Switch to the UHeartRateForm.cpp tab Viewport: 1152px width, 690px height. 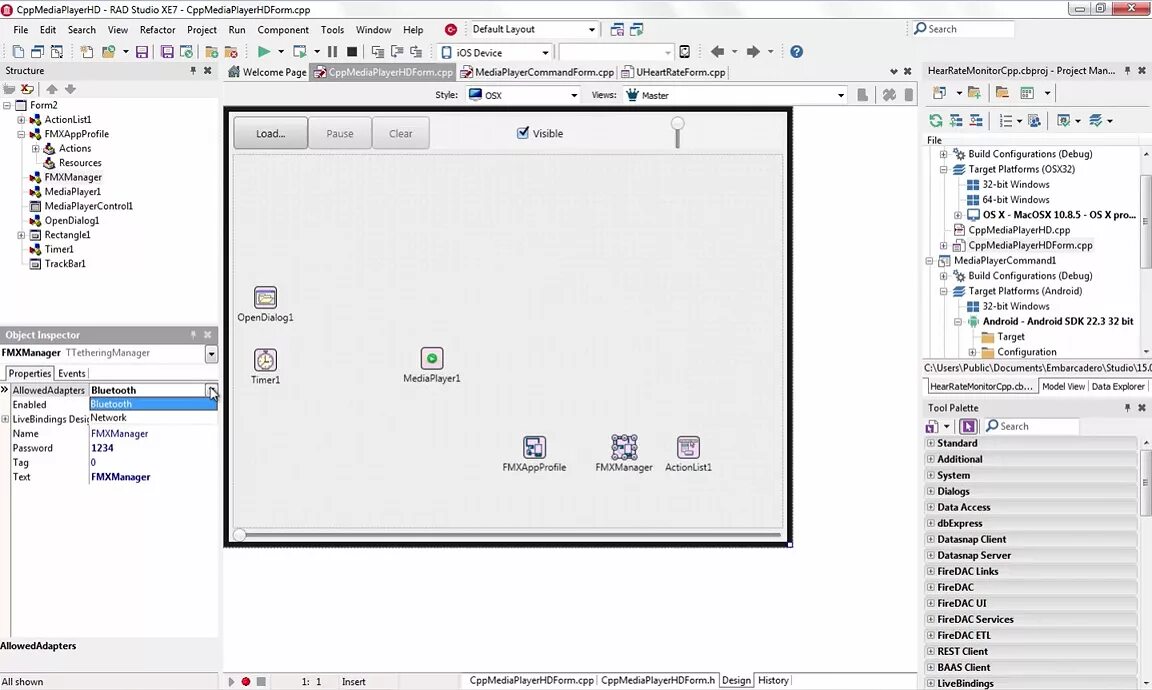click(674, 72)
